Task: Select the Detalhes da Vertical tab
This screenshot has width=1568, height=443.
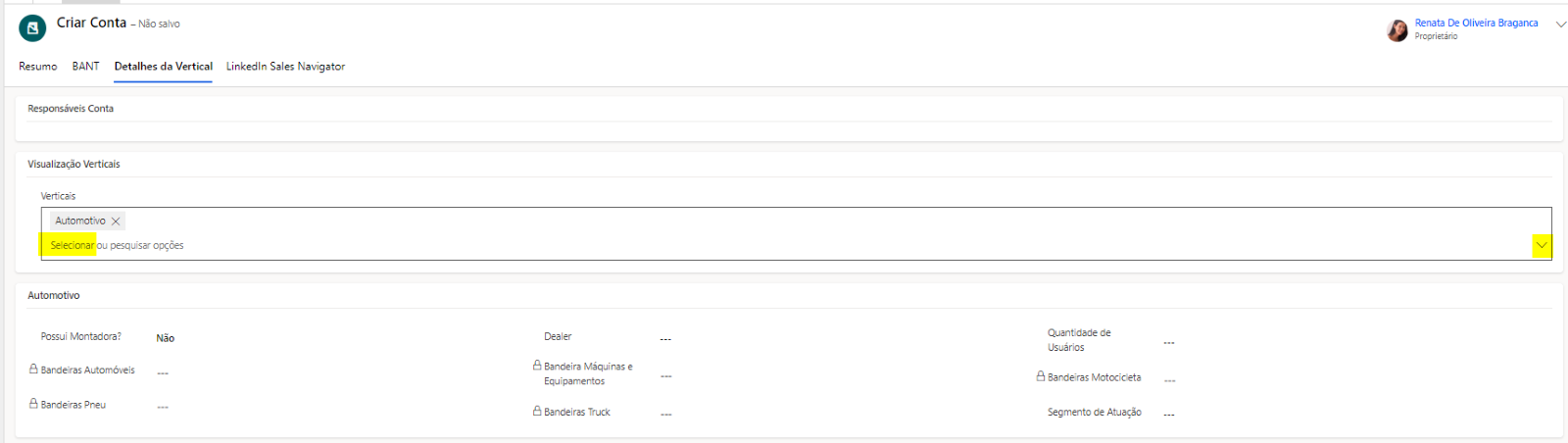Action: [164, 67]
